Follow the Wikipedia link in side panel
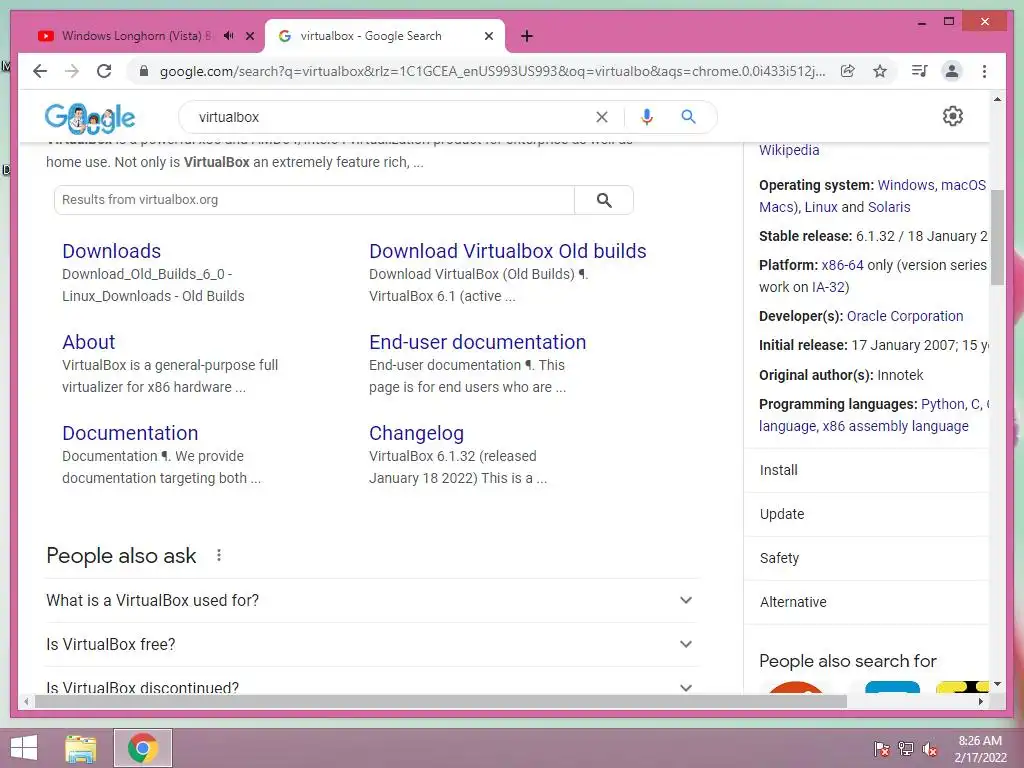 (789, 150)
